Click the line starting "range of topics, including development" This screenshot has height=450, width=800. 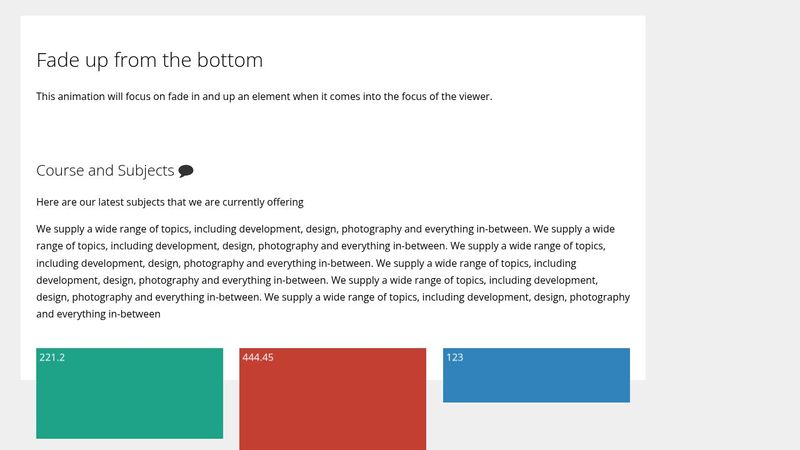(x=321, y=246)
